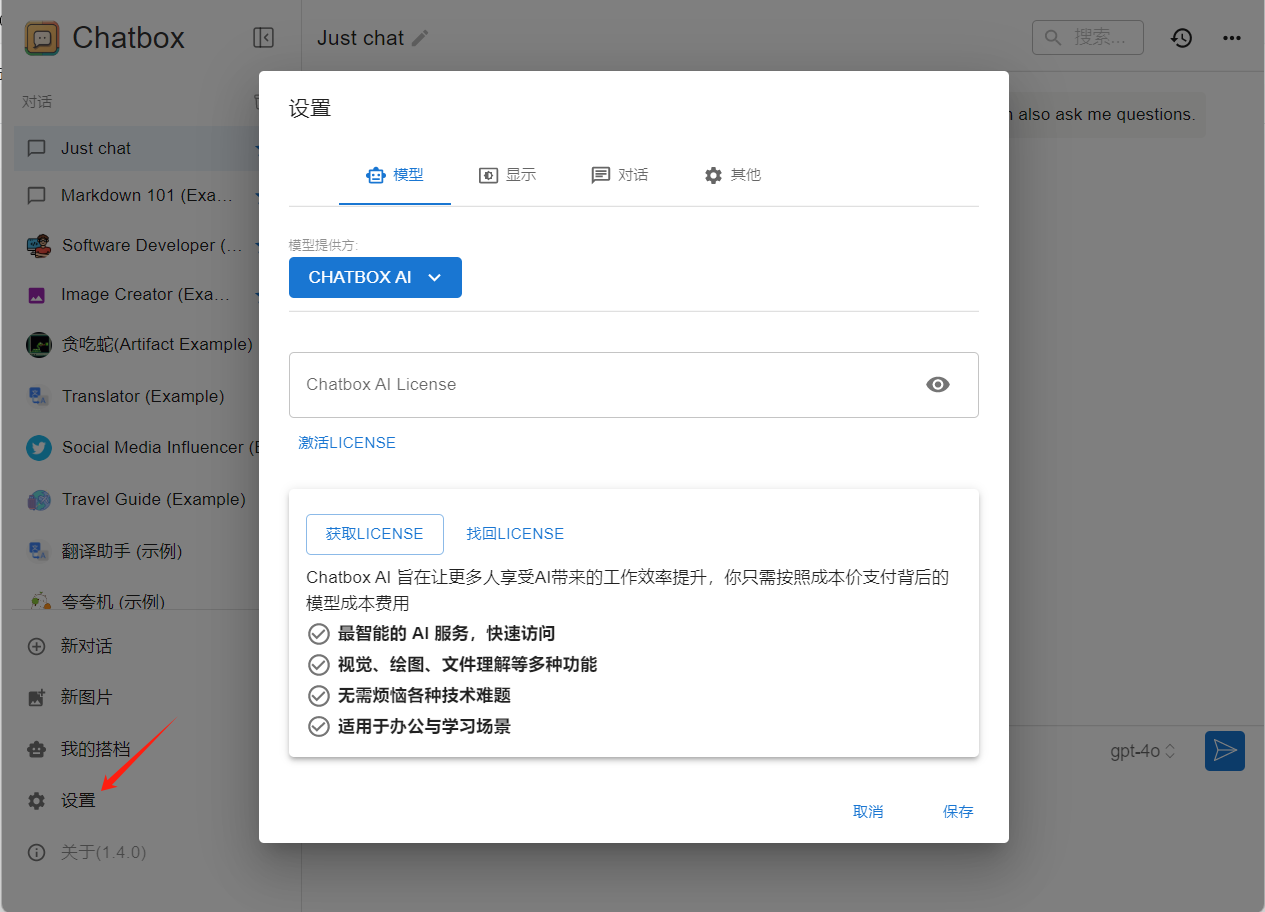Open the Social Media Influencer Twitter avatar
This screenshot has width=1265, height=912.
pyautogui.click(x=38, y=447)
